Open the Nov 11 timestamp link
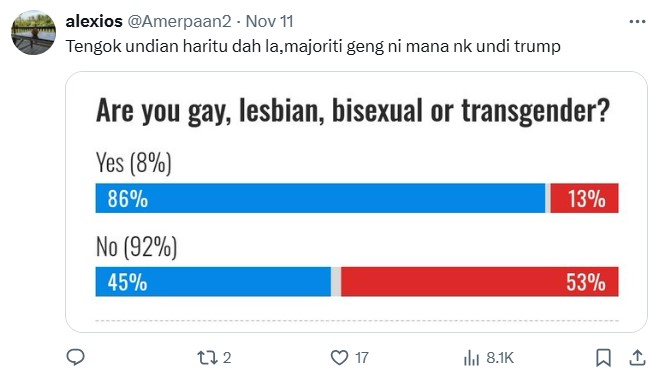Image resolution: width=660 pixels, height=373 pixels. [x=269, y=21]
